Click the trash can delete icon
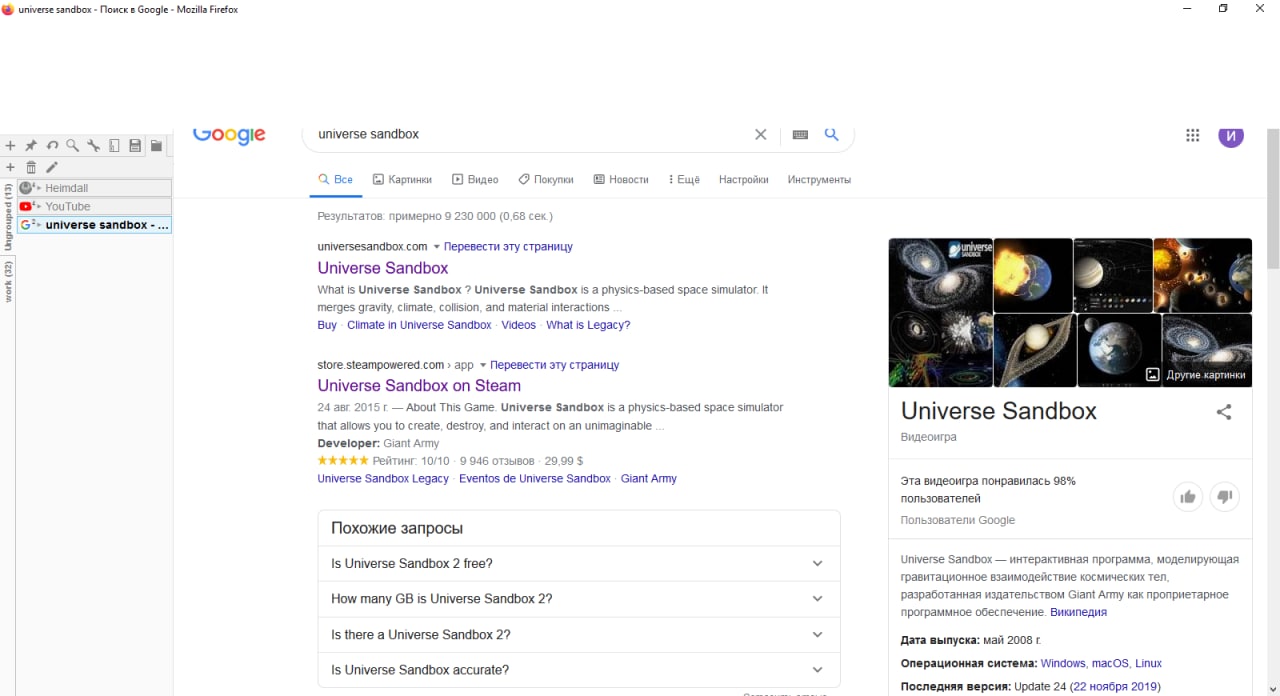 click(31, 167)
